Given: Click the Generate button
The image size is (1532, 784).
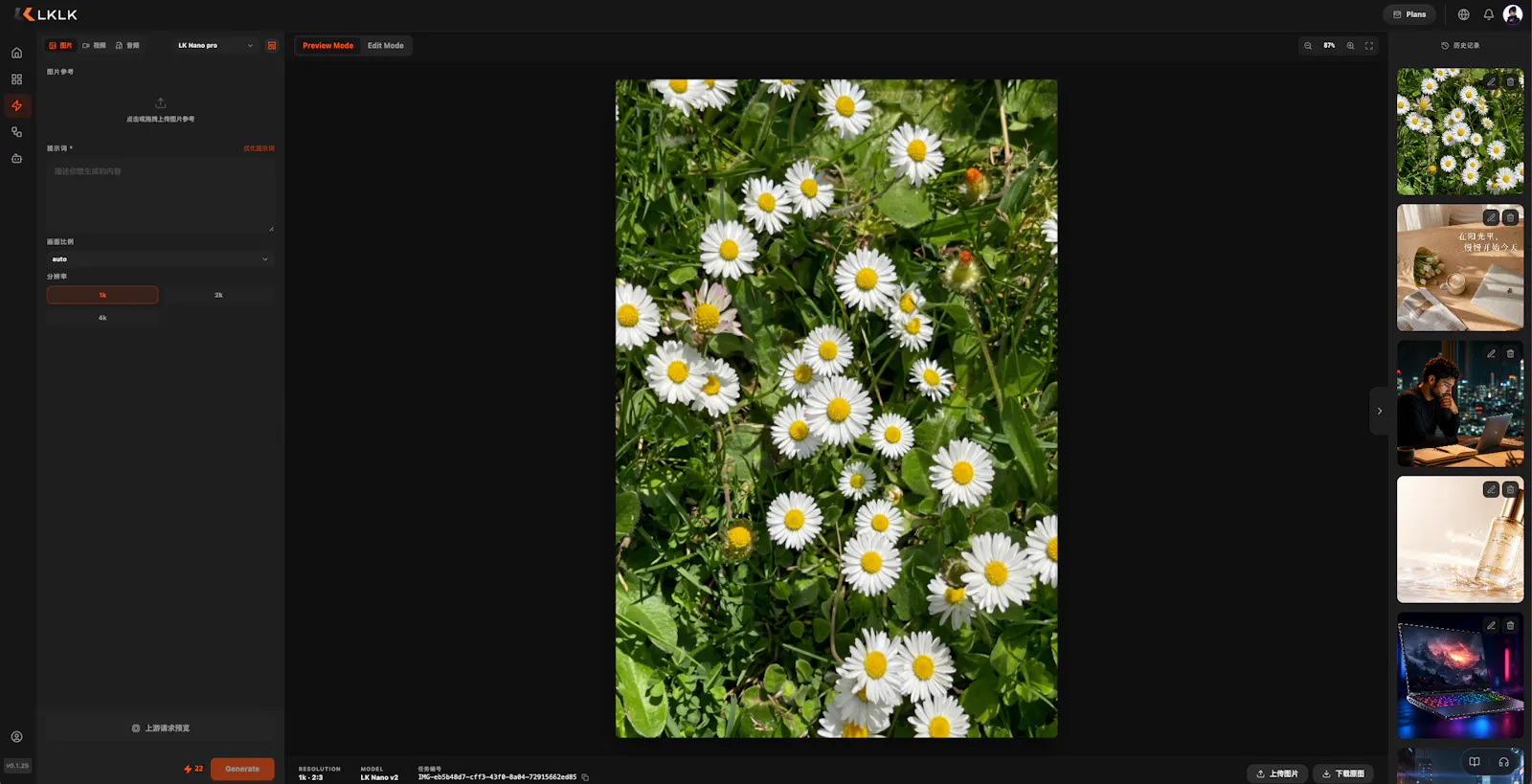Looking at the screenshot, I should [x=242, y=769].
